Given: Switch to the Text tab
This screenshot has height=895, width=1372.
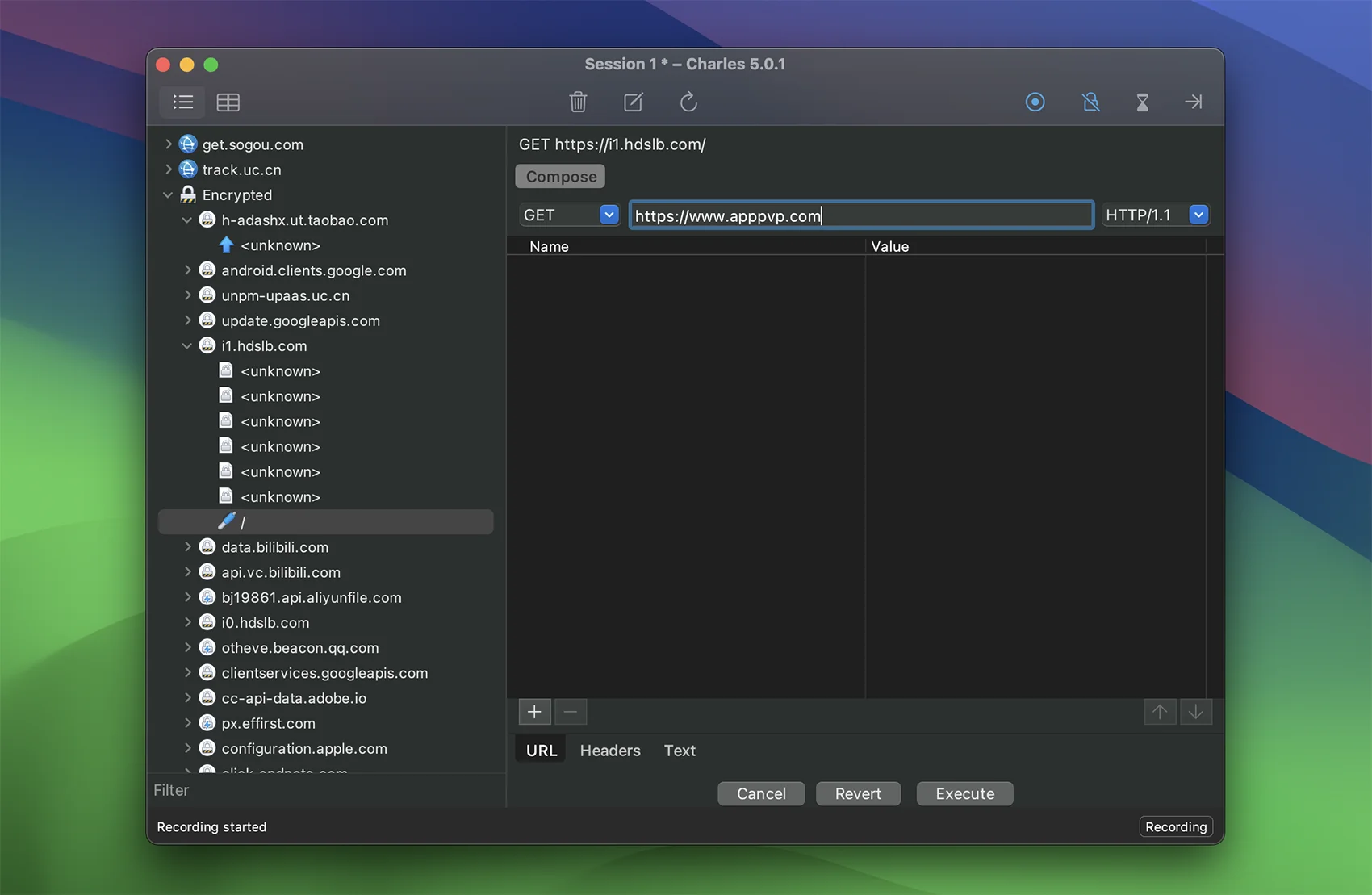Looking at the screenshot, I should point(680,751).
